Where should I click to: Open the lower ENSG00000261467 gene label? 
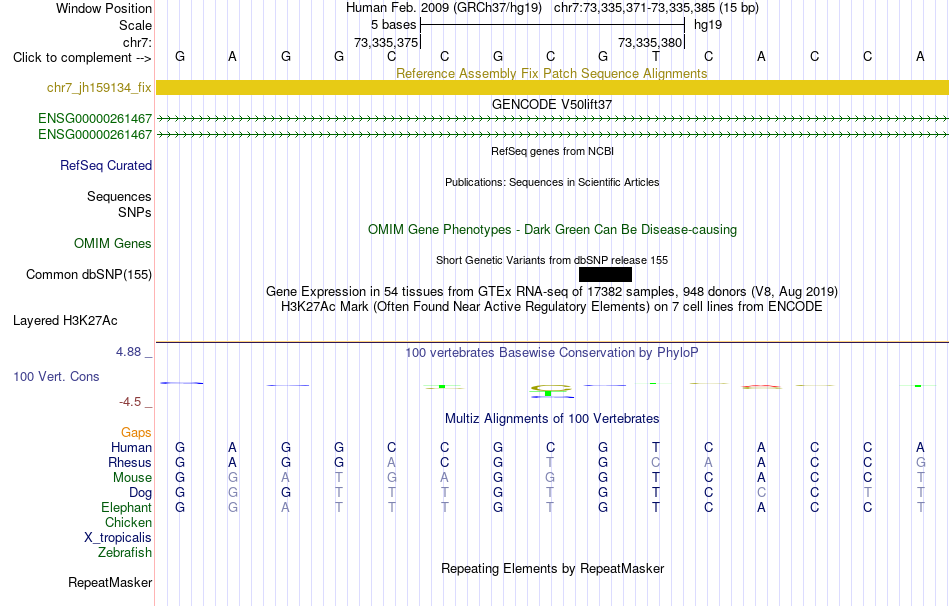95,134
